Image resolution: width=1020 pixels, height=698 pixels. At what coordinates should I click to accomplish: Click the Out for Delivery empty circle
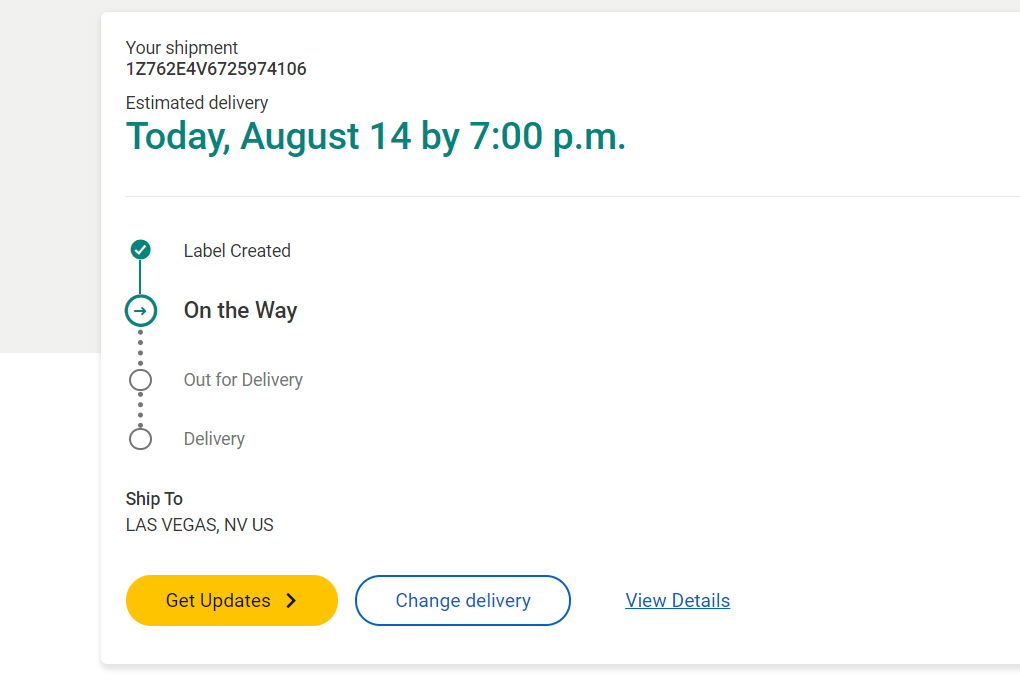141,380
